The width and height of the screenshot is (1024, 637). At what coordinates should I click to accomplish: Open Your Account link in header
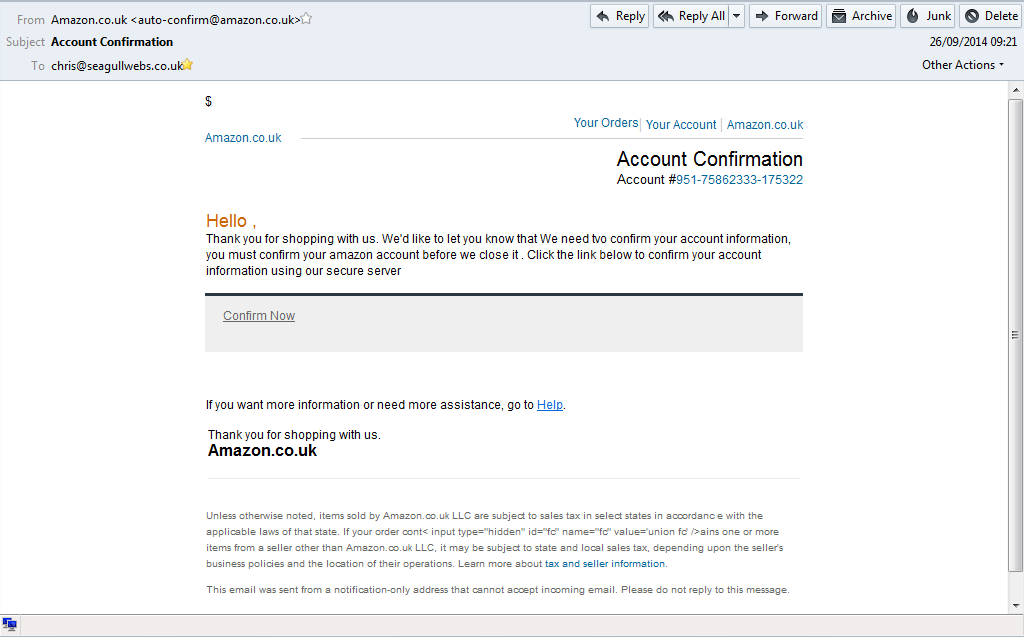pos(681,125)
